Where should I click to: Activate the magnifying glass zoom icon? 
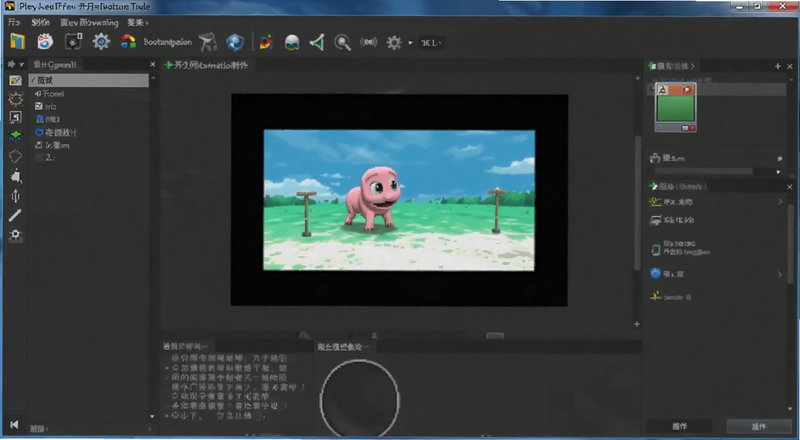342,43
